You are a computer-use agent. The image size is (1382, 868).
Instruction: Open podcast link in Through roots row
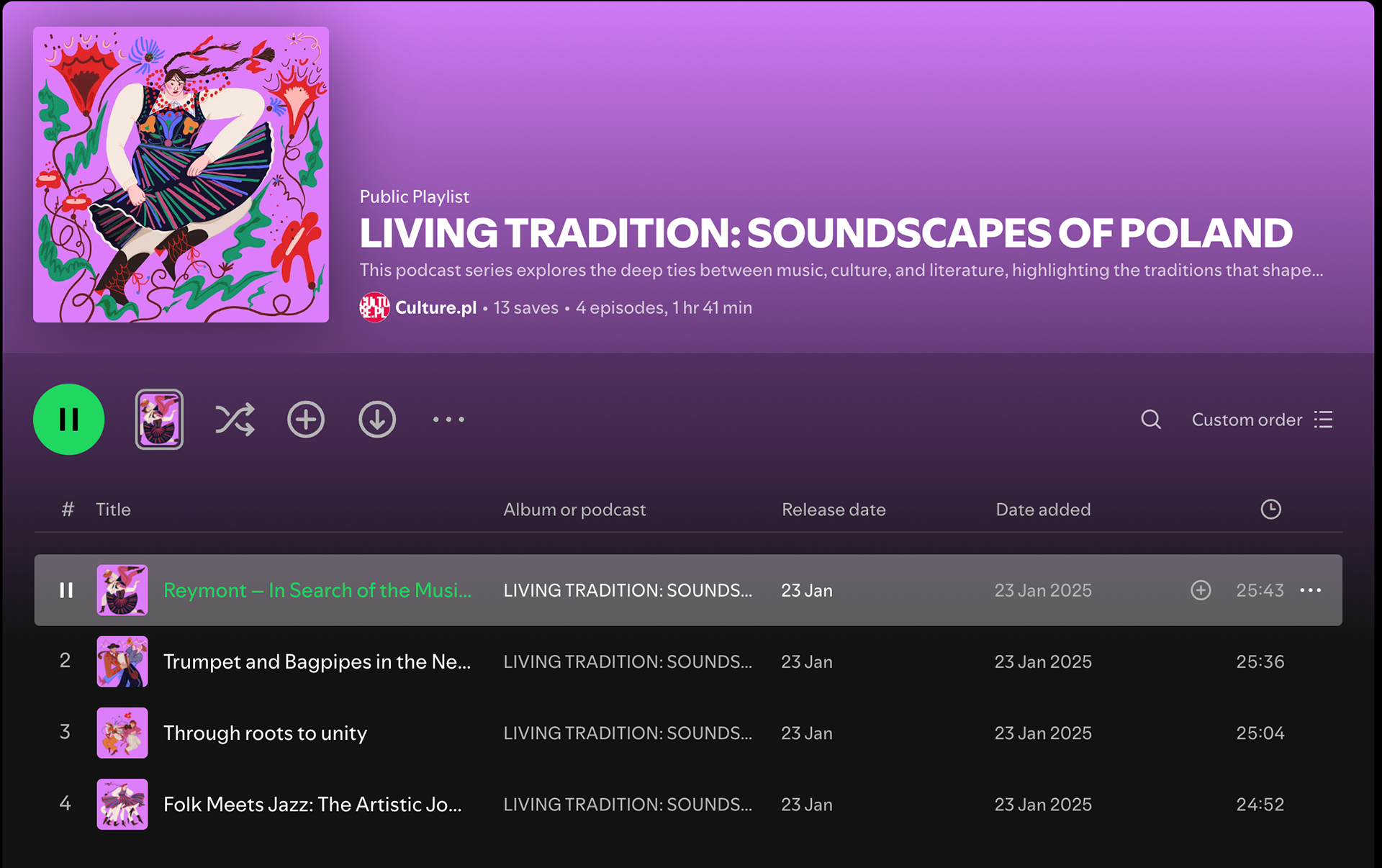[x=628, y=733]
